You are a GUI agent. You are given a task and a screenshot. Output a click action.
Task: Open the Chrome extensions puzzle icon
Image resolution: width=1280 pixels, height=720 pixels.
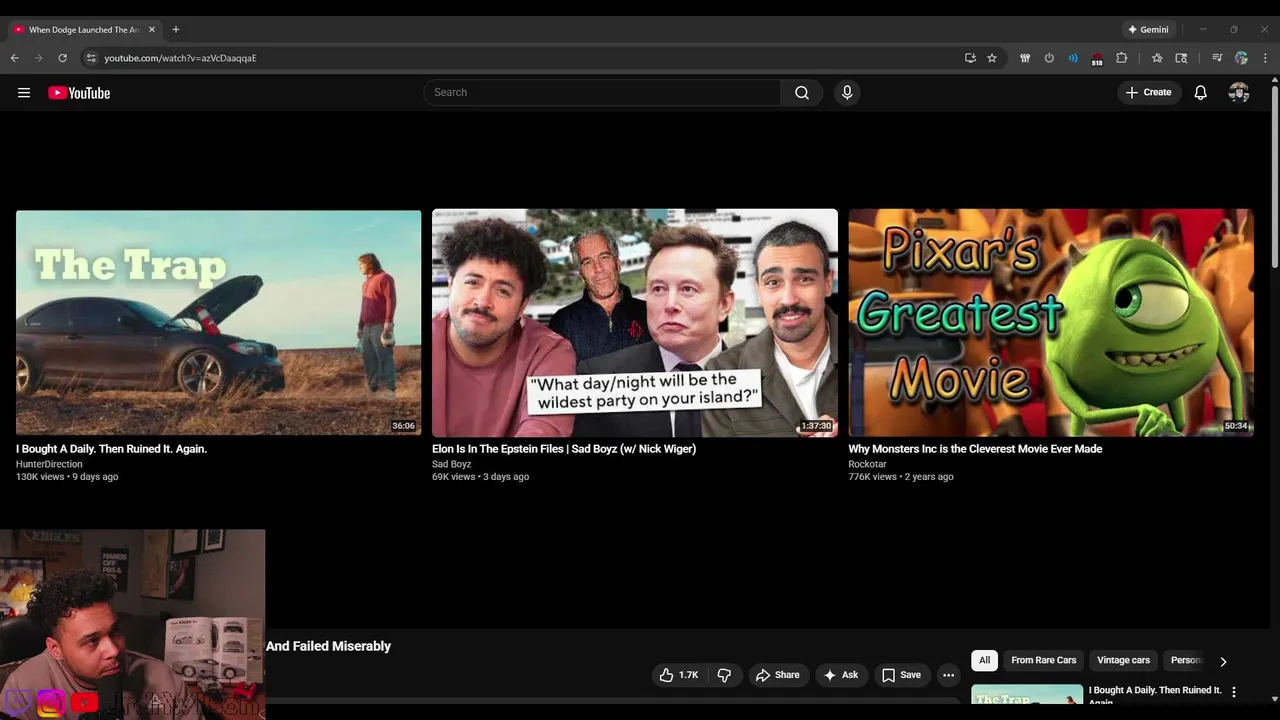coord(1122,58)
